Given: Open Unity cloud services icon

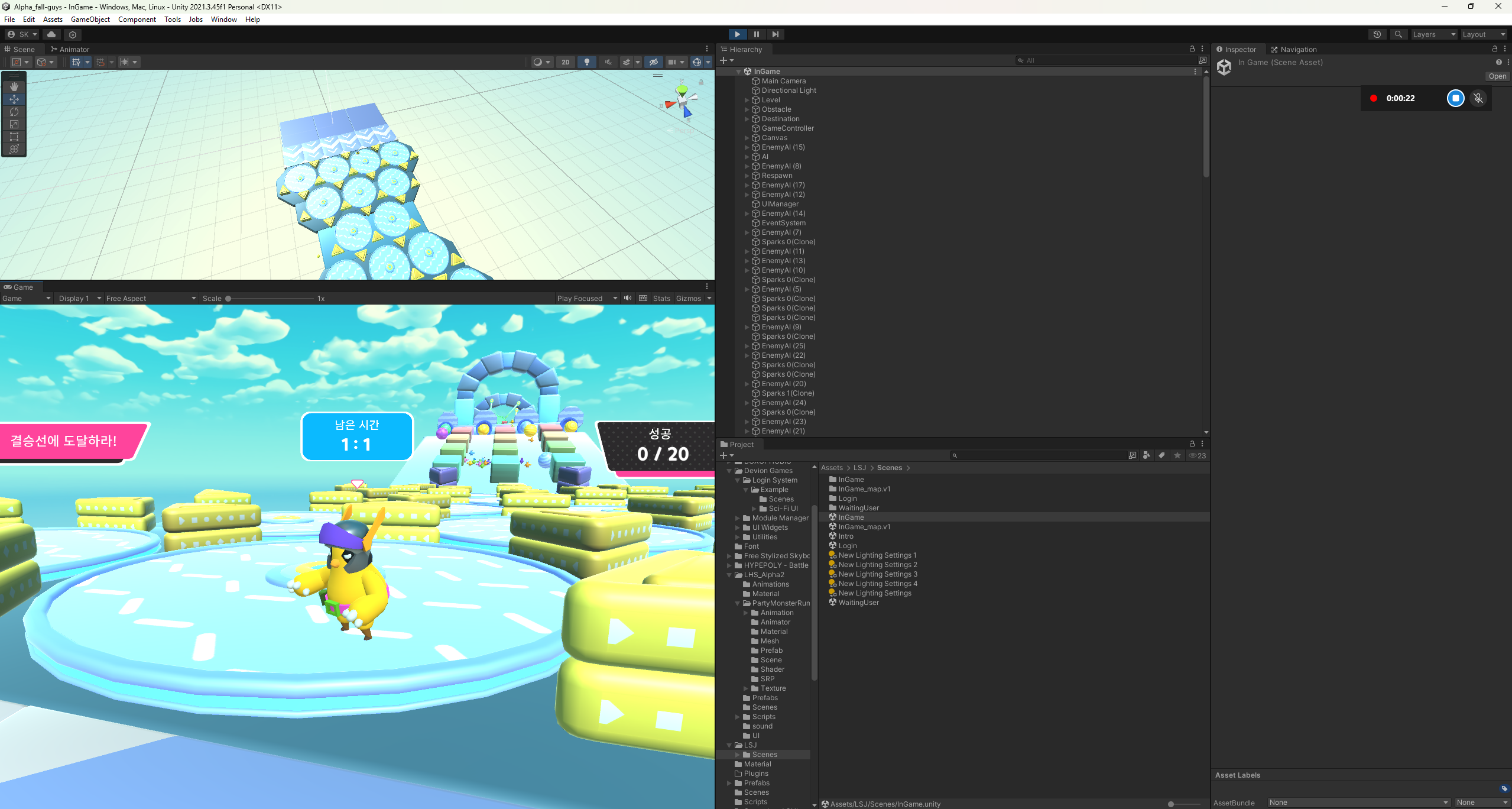Looking at the screenshot, I should tap(51, 34).
